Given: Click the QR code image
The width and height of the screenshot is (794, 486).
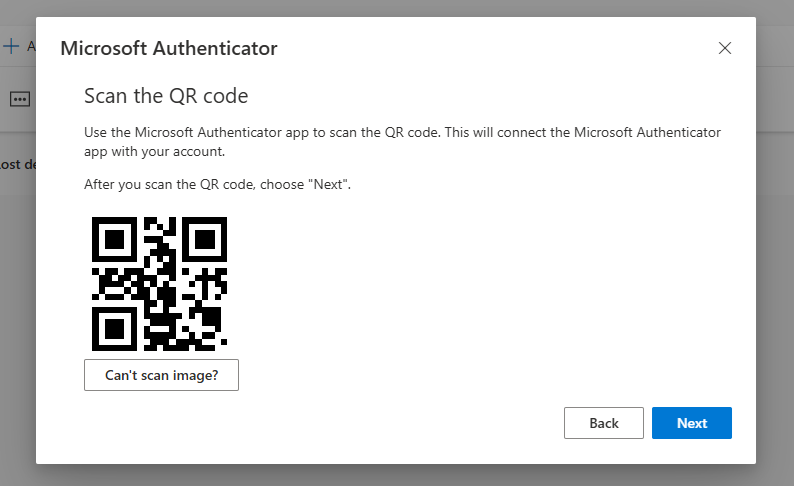Looking at the screenshot, I should point(160,284).
